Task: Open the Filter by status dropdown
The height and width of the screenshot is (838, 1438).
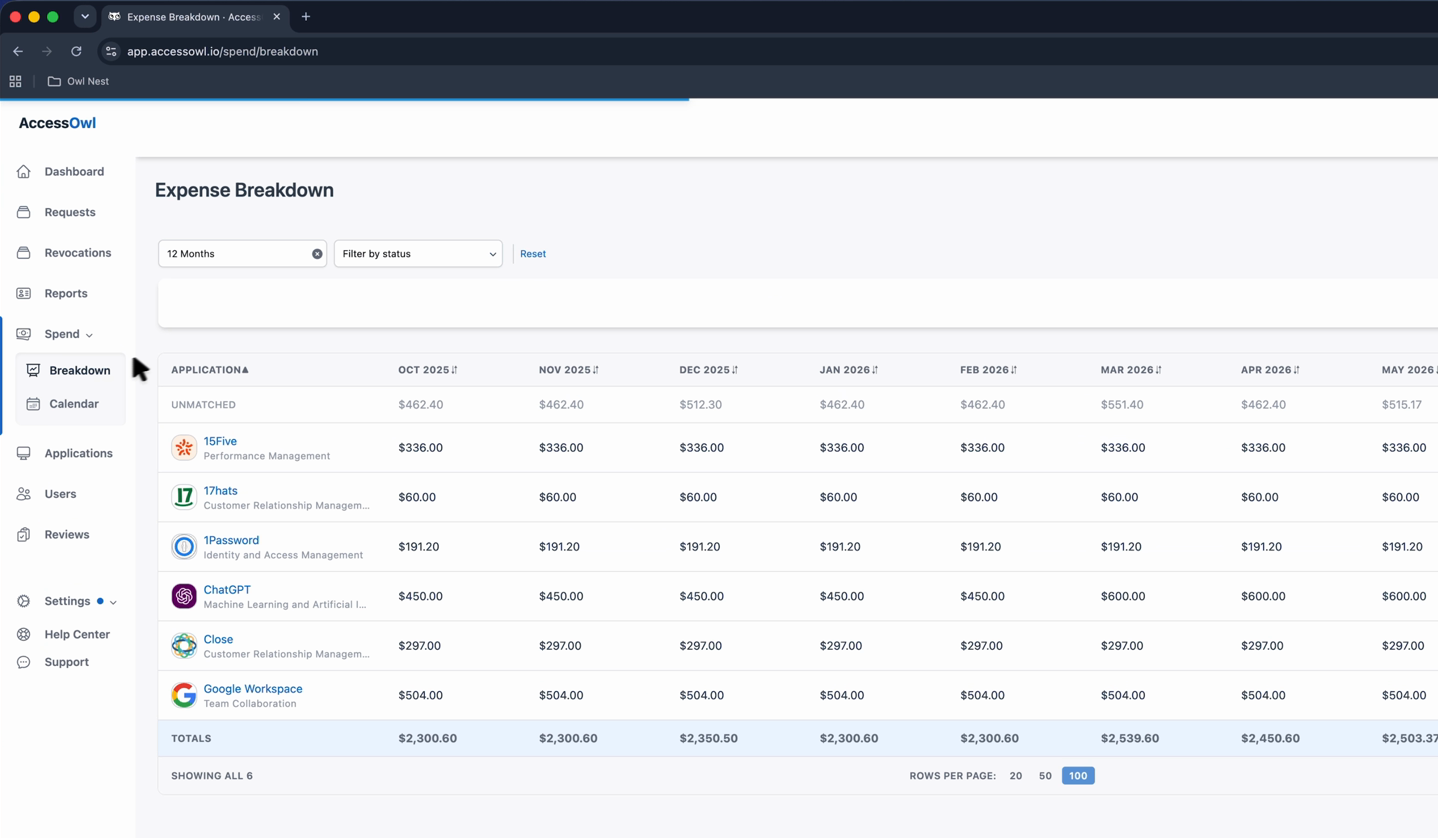Action: [x=418, y=254]
